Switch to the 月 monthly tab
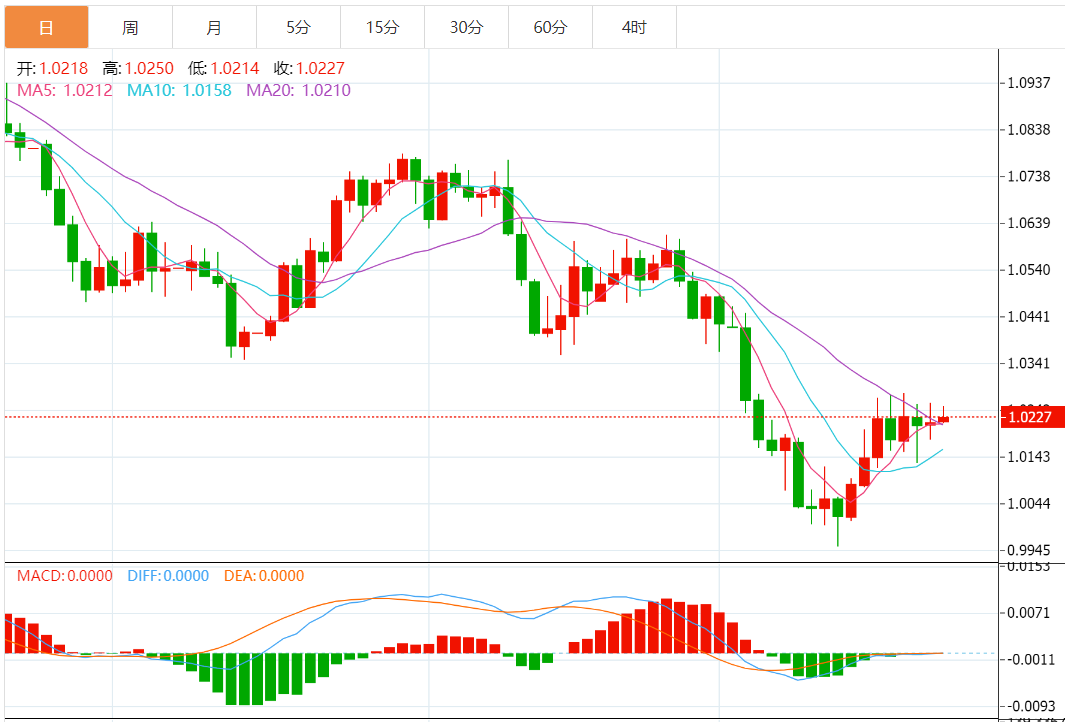1065x722 pixels. pyautogui.click(x=215, y=27)
